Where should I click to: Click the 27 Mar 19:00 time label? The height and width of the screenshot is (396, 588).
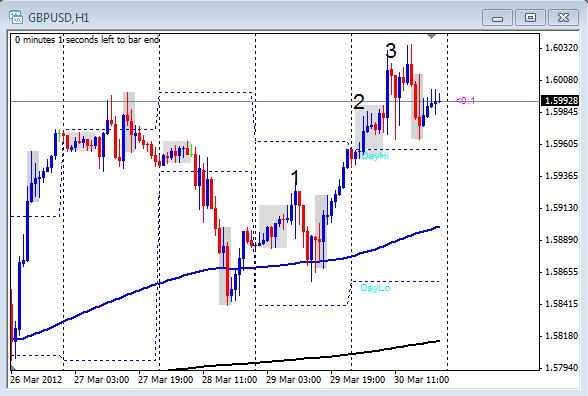[165, 380]
